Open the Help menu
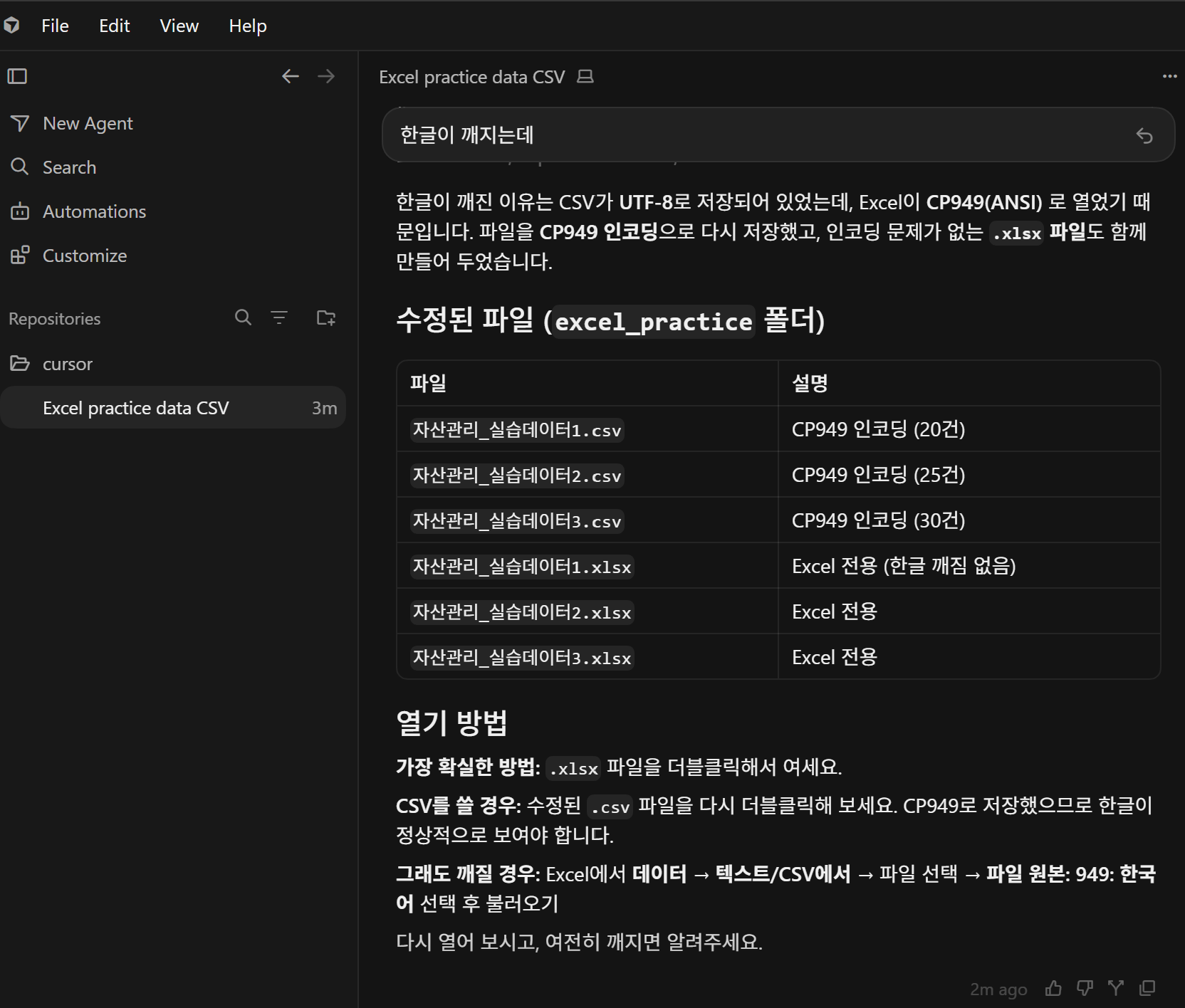Viewport: 1185px width, 1008px height. click(x=248, y=26)
